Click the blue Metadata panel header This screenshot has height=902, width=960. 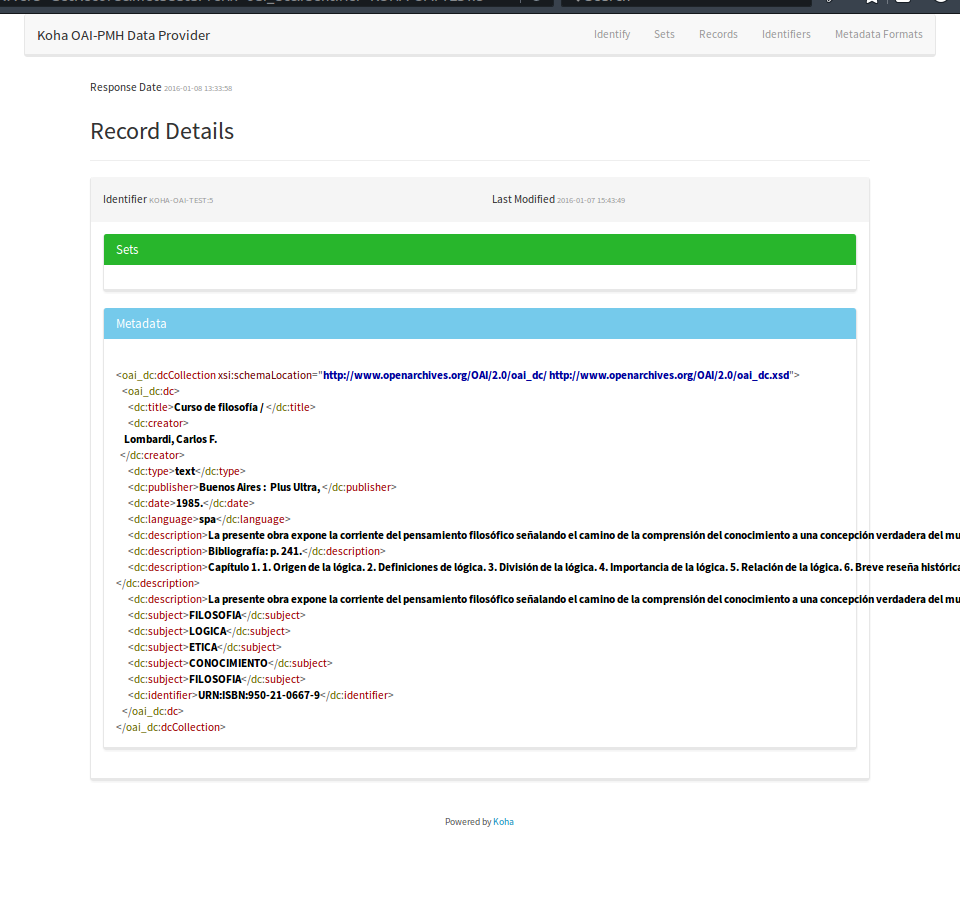pyautogui.click(x=479, y=324)
